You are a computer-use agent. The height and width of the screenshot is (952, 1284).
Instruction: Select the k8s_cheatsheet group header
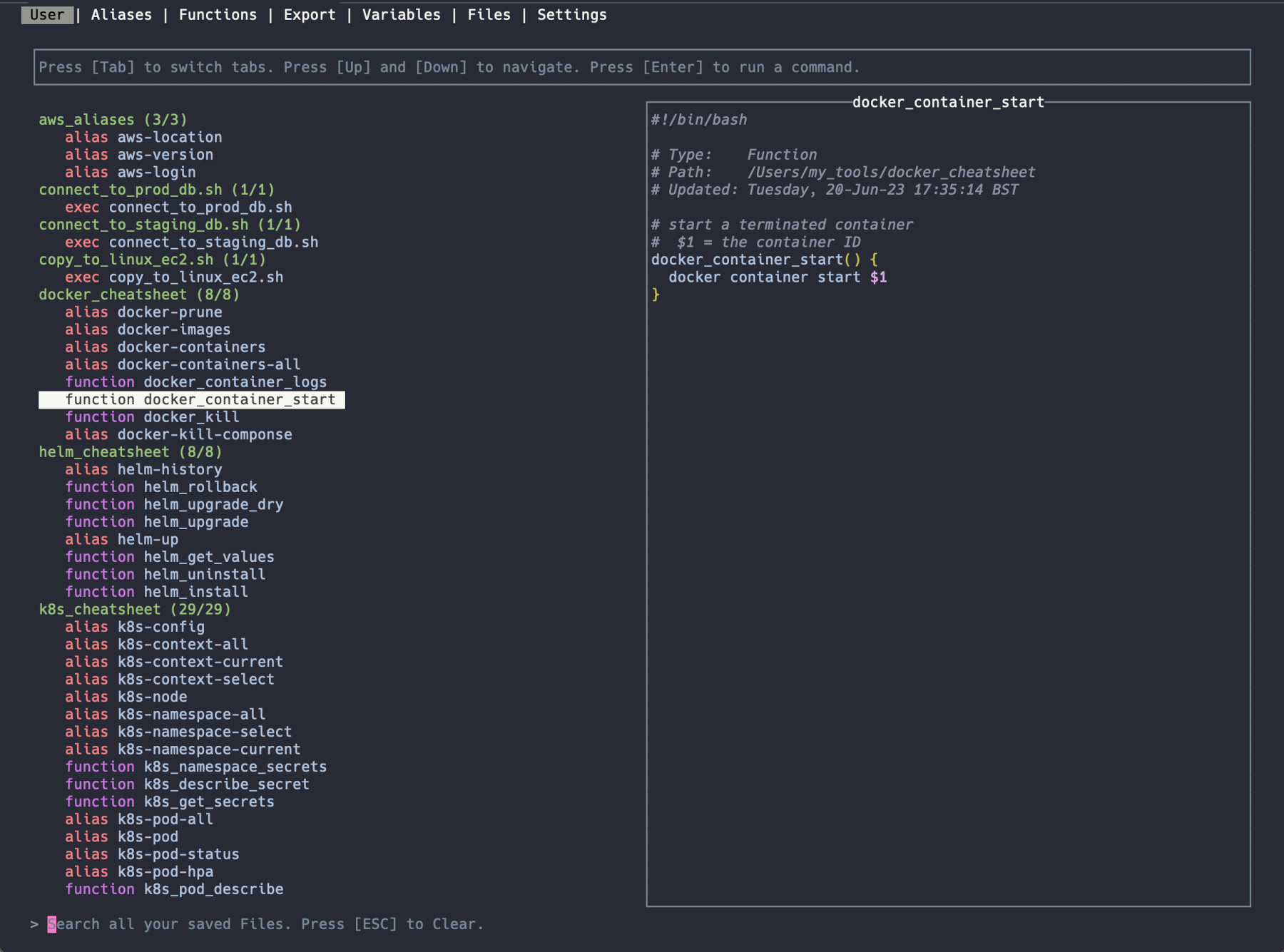tap(135, 610)
